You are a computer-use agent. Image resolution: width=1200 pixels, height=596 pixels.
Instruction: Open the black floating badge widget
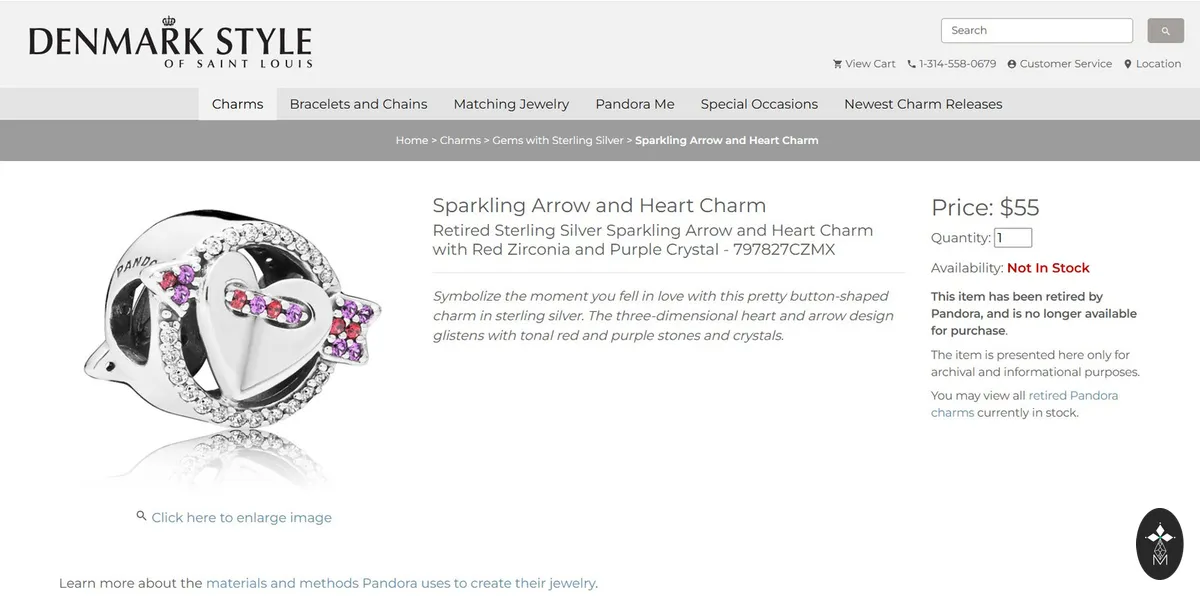(x=1160, y=544)
